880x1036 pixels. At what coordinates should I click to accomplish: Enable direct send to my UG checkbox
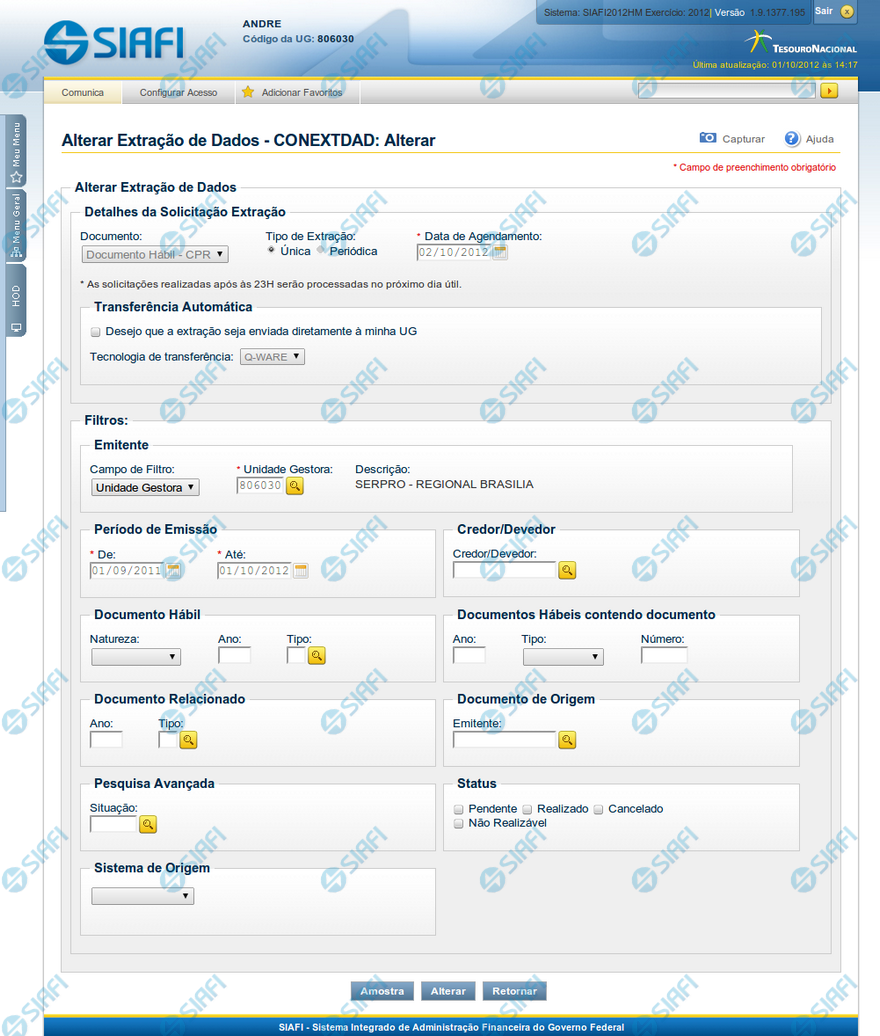[96, 331]
